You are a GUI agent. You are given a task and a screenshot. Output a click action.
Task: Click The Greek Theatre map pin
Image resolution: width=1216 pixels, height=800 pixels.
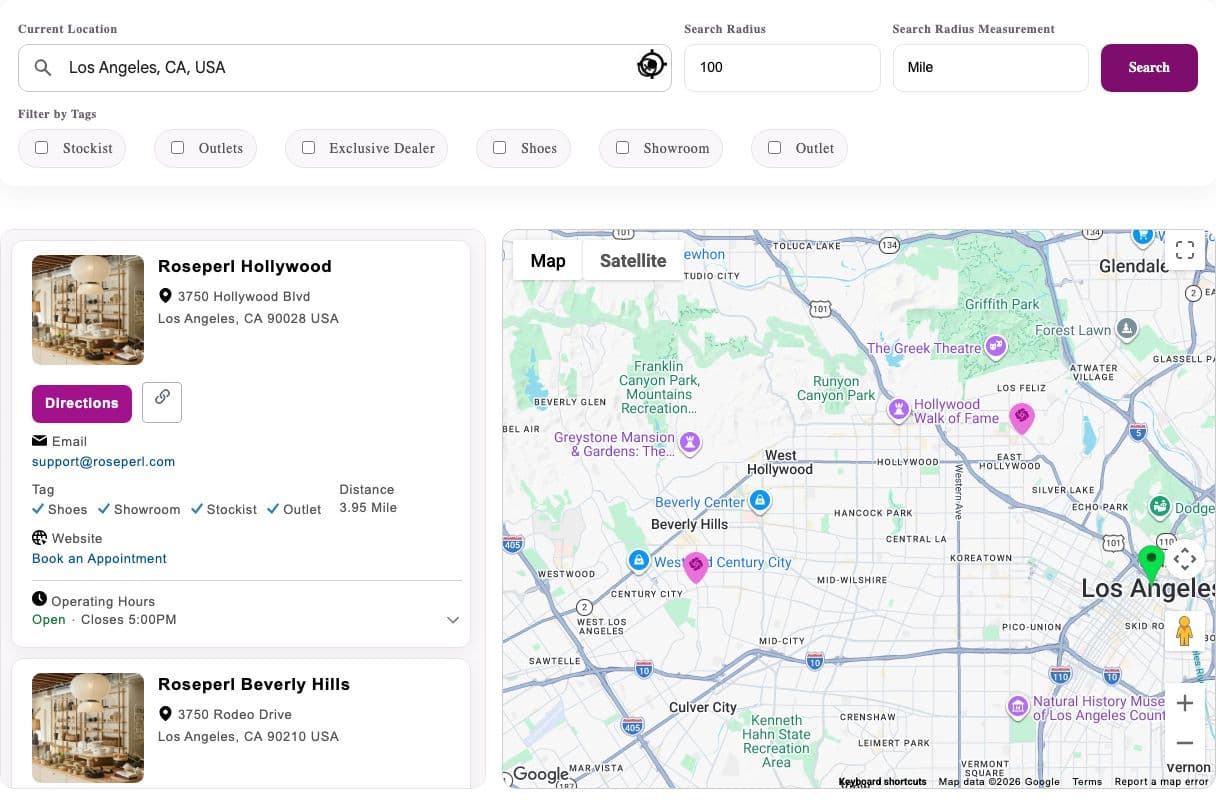click(x=996, y=347)
